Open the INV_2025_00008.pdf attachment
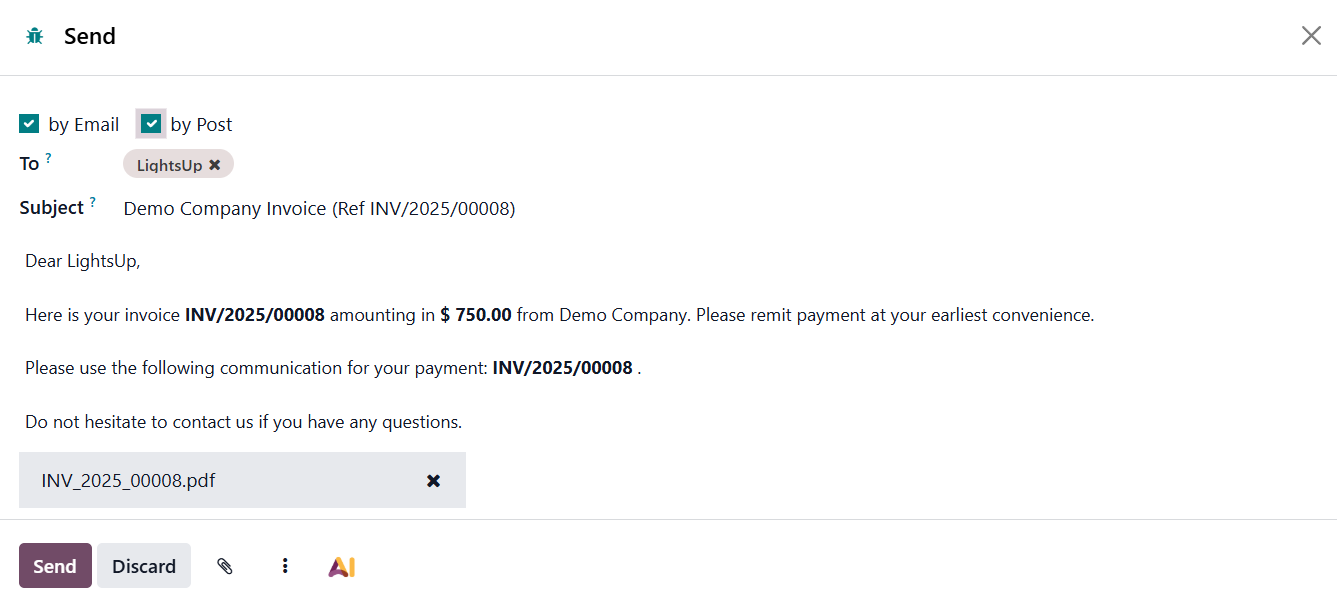The height and width of the screenshot is (608, 1337). tap(128, 481)
